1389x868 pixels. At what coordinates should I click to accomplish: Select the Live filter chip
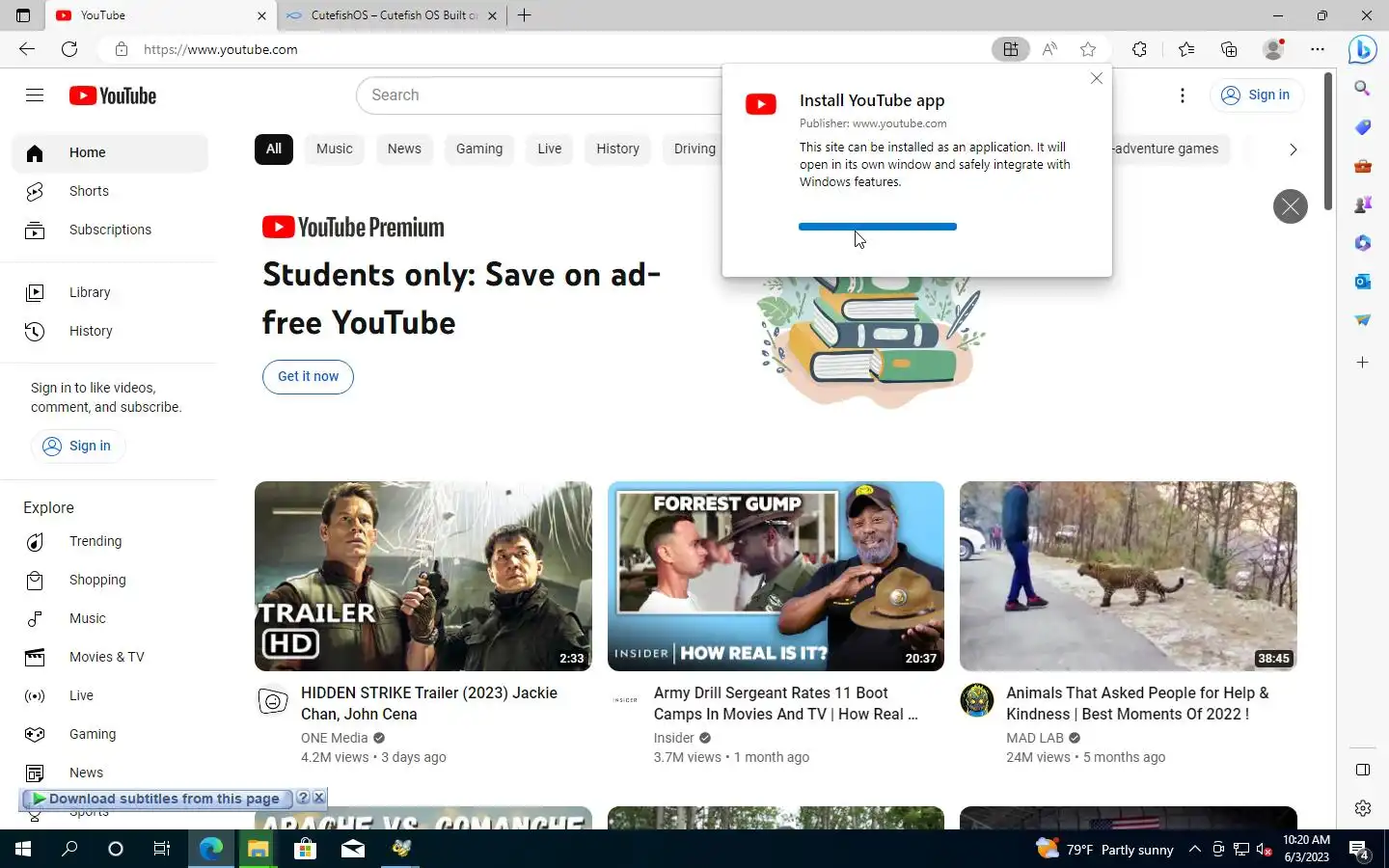[x=550, y=149]
